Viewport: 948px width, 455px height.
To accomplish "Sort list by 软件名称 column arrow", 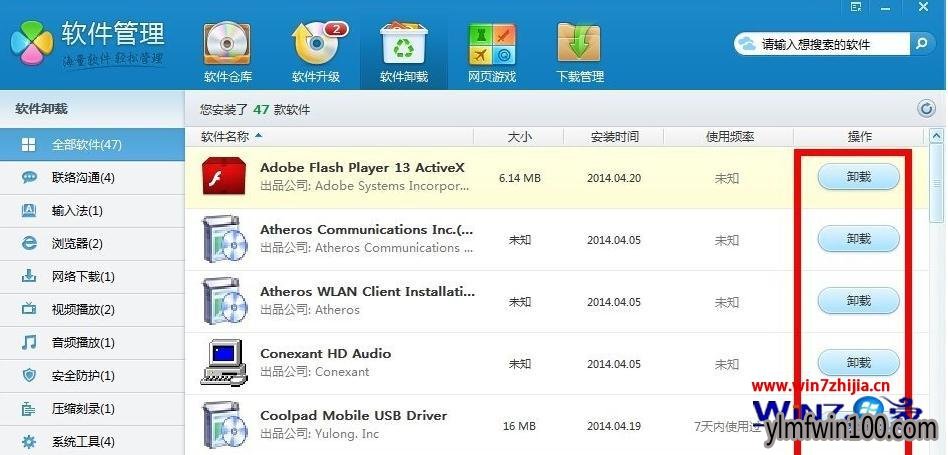I will pos(259,136).
